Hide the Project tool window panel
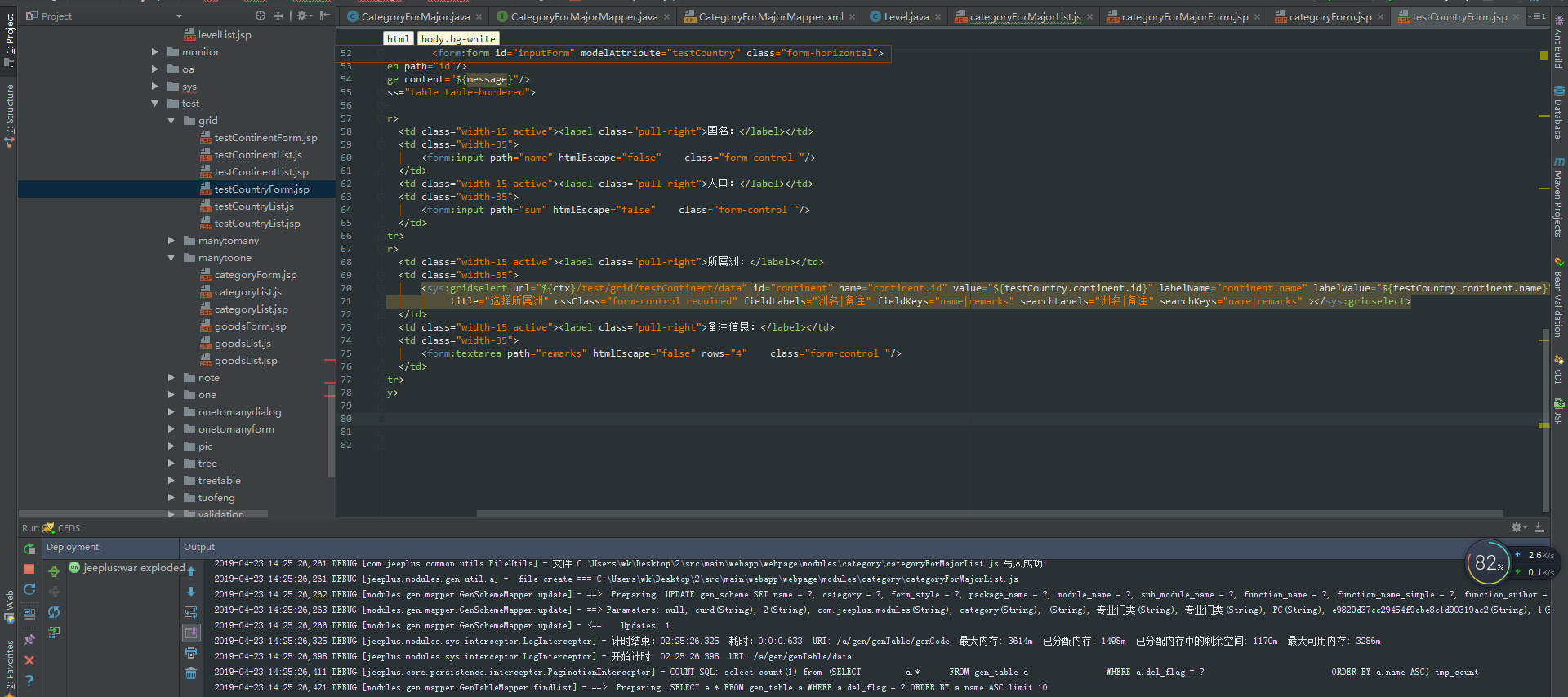1568x697 pixels. pos(325,16)
